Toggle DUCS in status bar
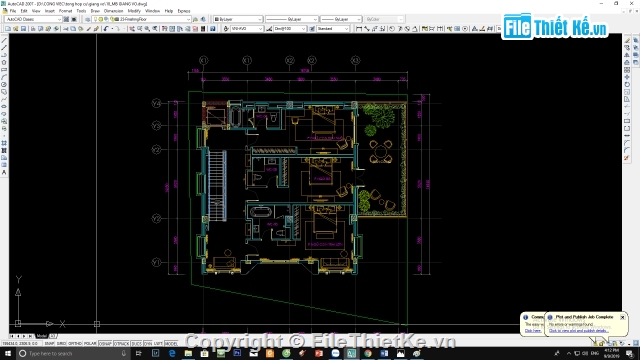Viewport: 640px width, 360px height. pos(136,344)
